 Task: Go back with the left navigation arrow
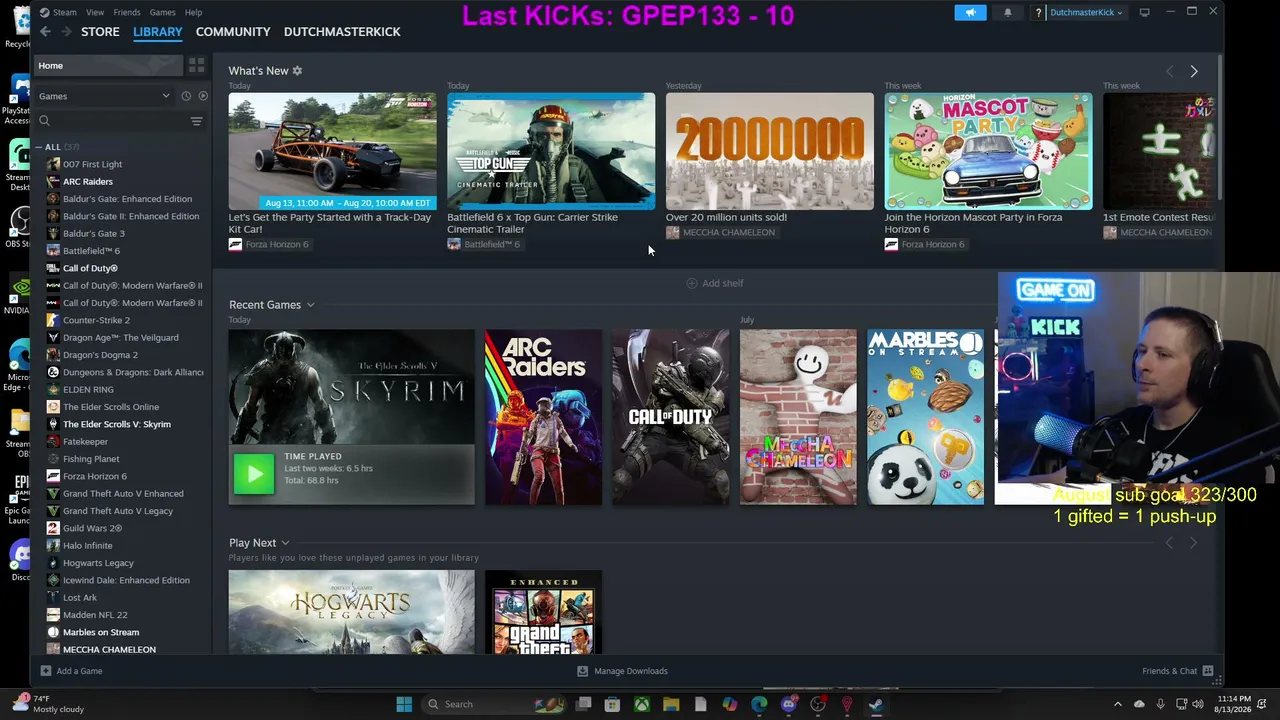pos(45,32)
